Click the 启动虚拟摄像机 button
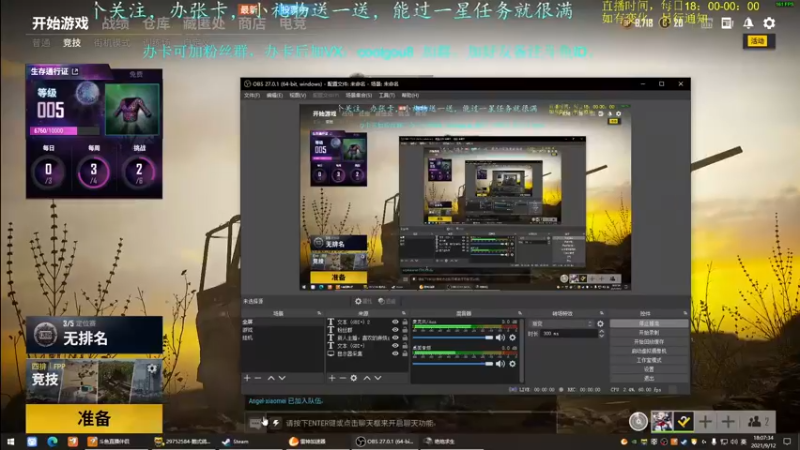This screenshot has height=450, width=800. click(648, 351)
